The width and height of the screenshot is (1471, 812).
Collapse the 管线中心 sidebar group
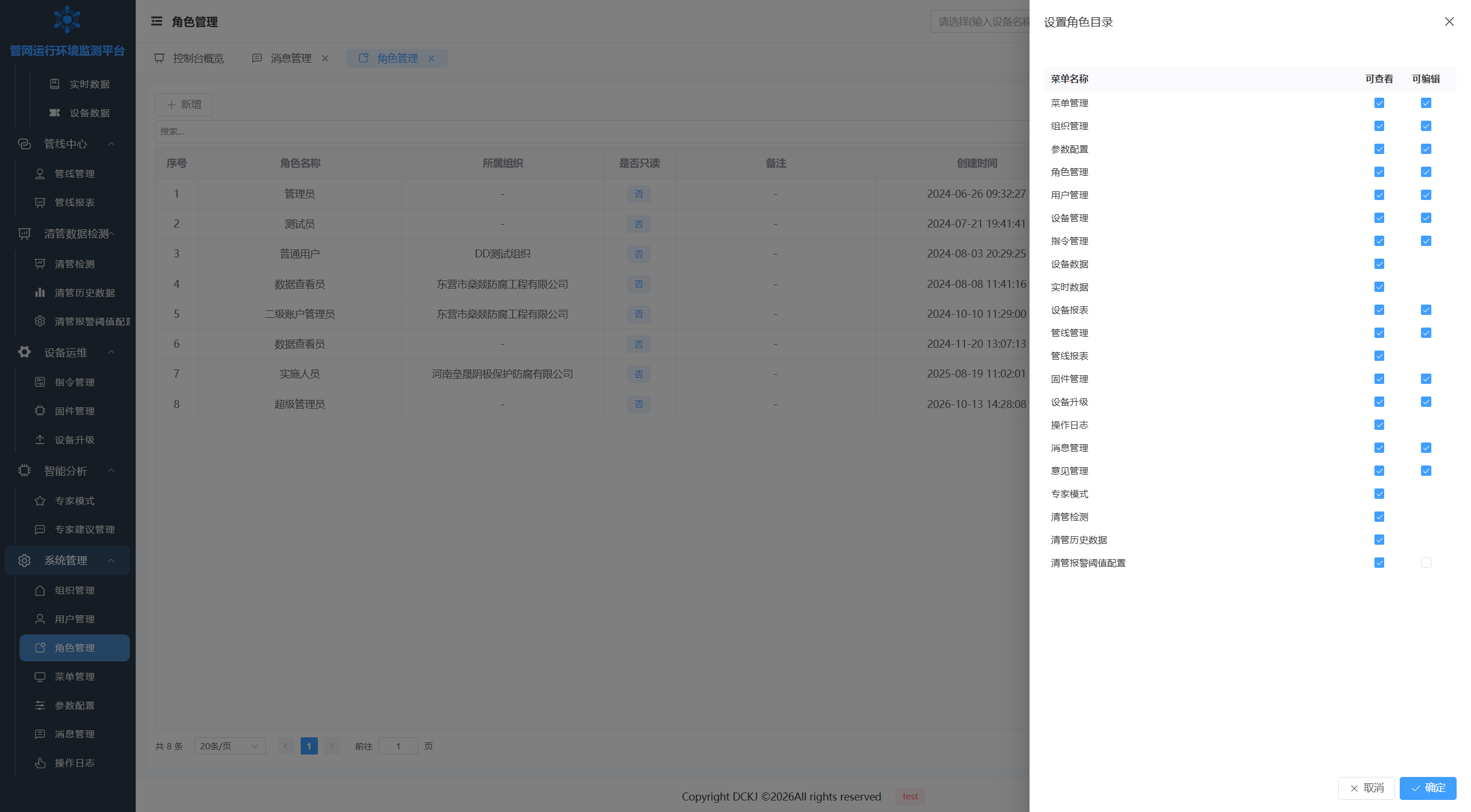coord(111,144)
